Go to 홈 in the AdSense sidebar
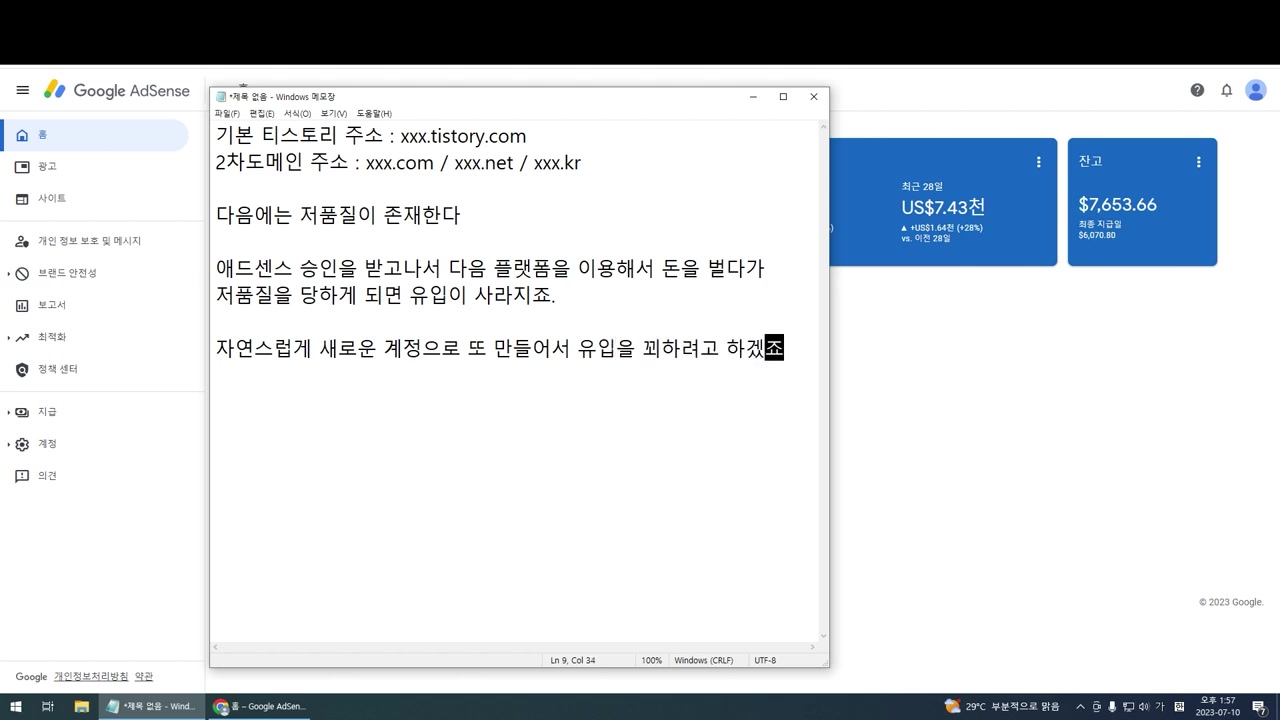The height and width of the screenshot is (720, 1280). [94, 135]
